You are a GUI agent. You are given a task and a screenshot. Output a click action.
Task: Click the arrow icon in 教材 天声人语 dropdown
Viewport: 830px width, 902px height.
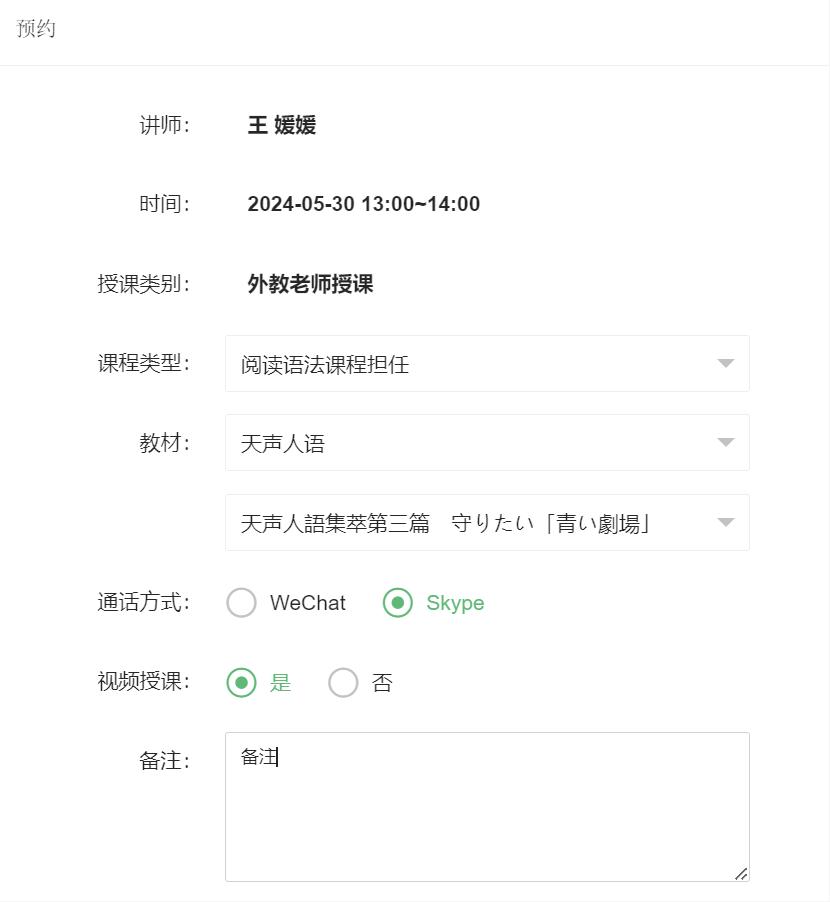point(726,443)
